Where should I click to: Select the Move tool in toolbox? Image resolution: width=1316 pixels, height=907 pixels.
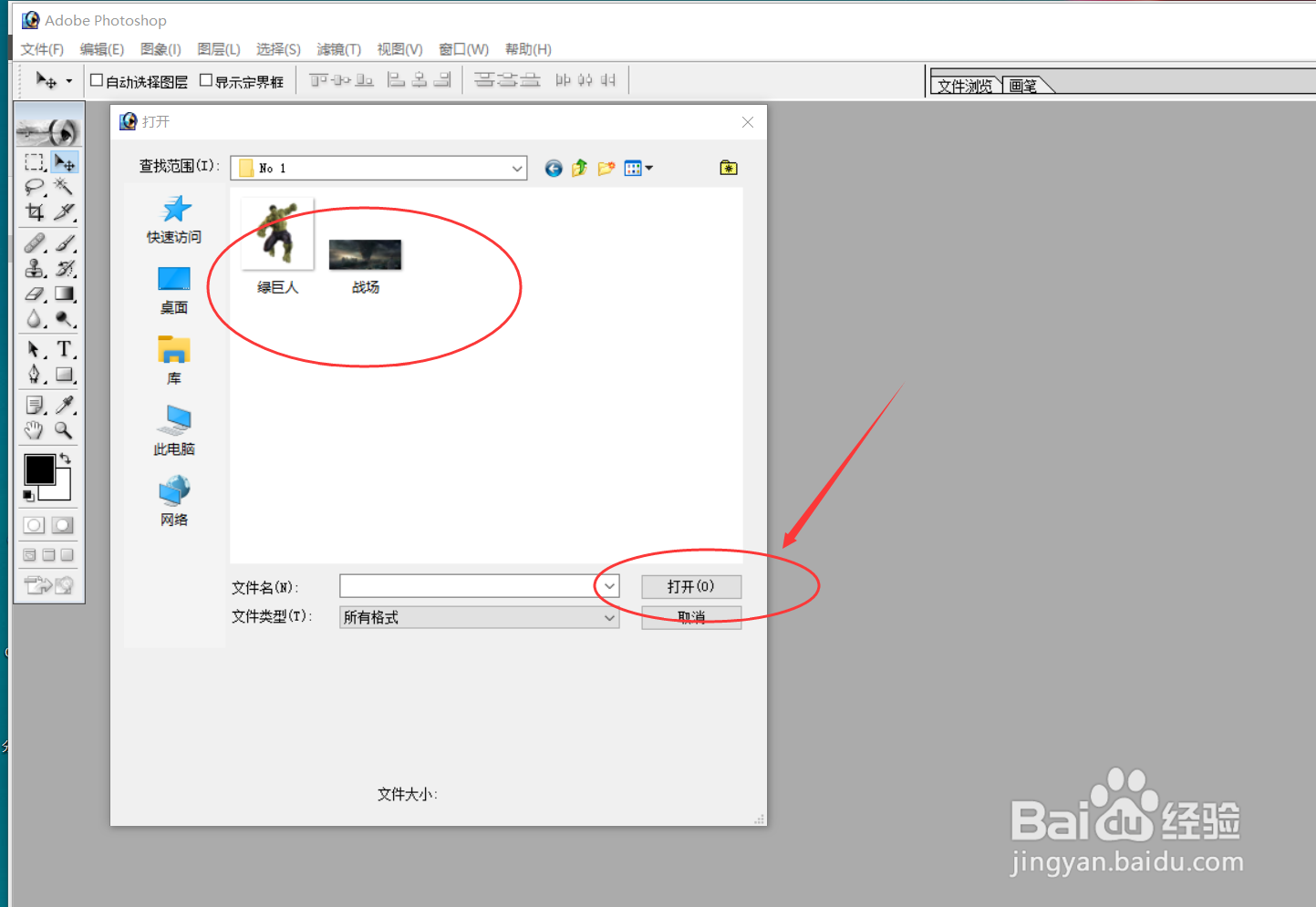pos(64,162)
